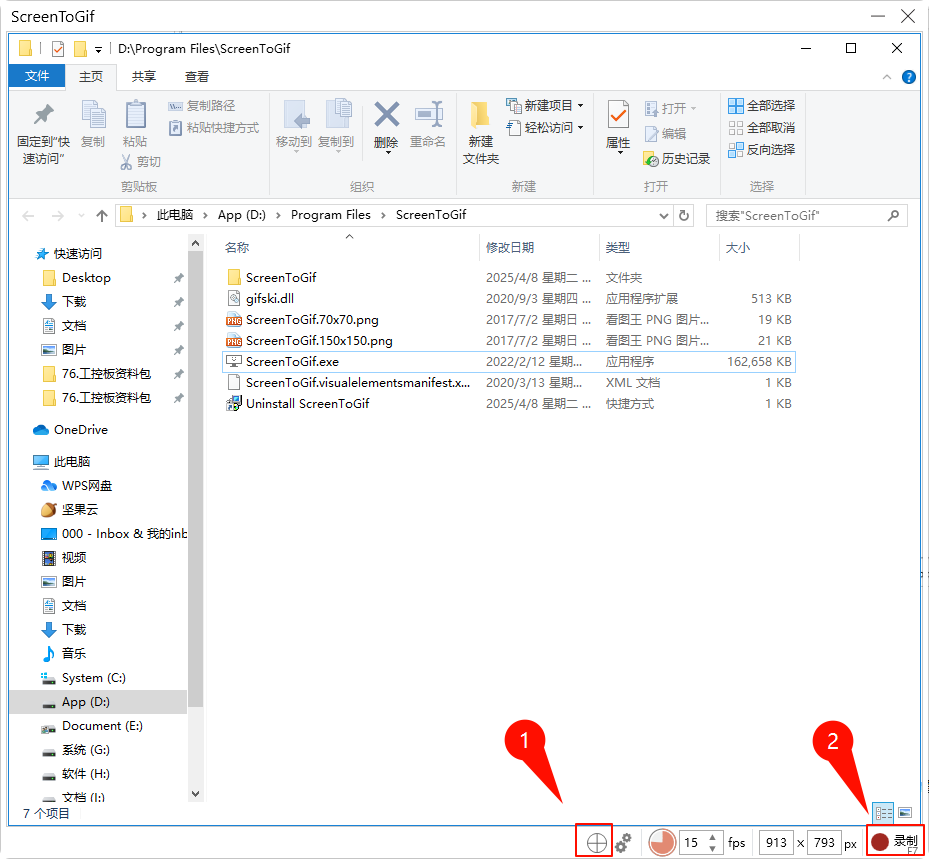Open the address bar history dropdown
This screenshot has height=859, width=929.
pos(664,216)
